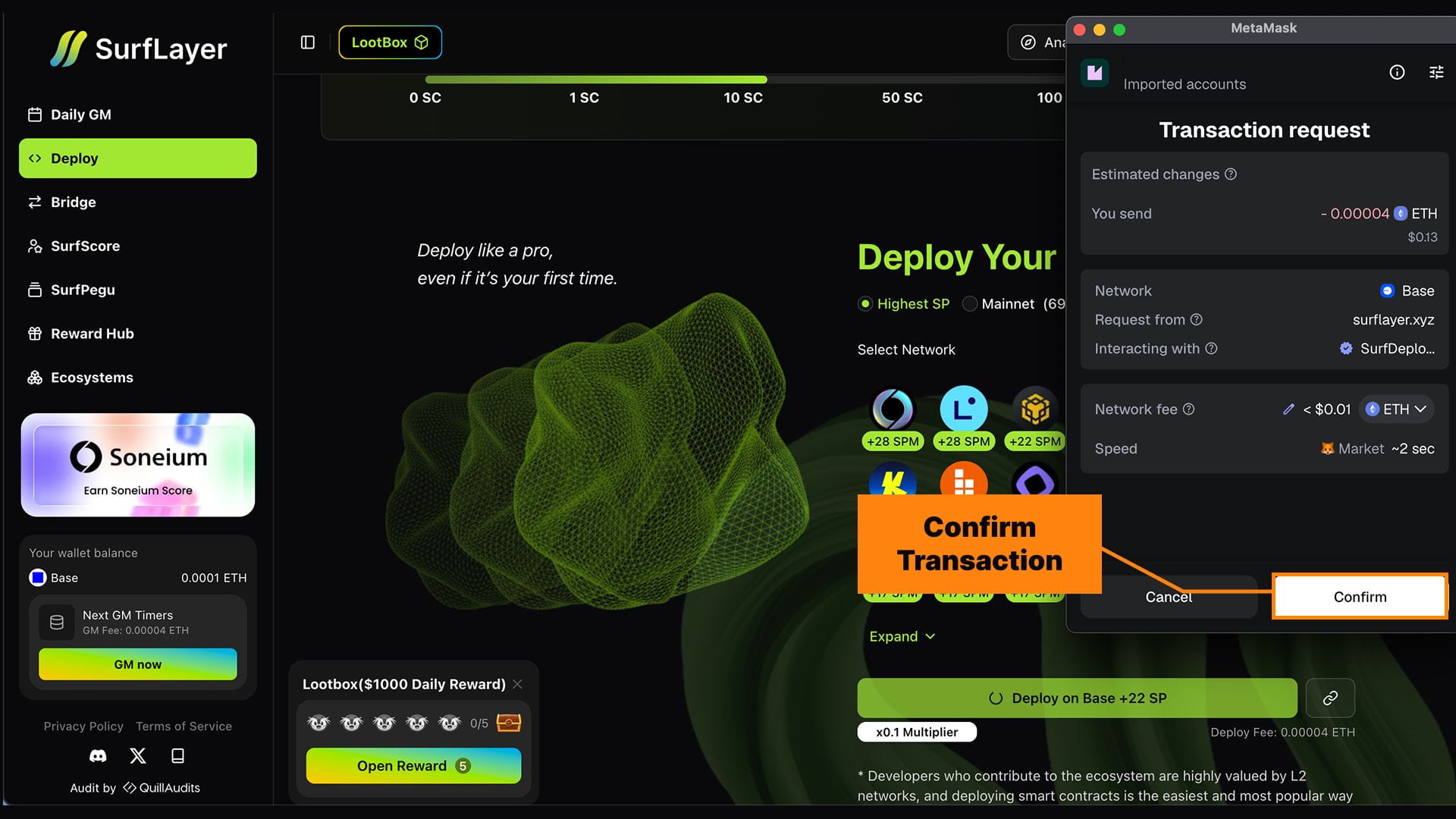Open the Bridge sidebar menu item
The image size is (1456, 819).
click(x=74, y=202)
